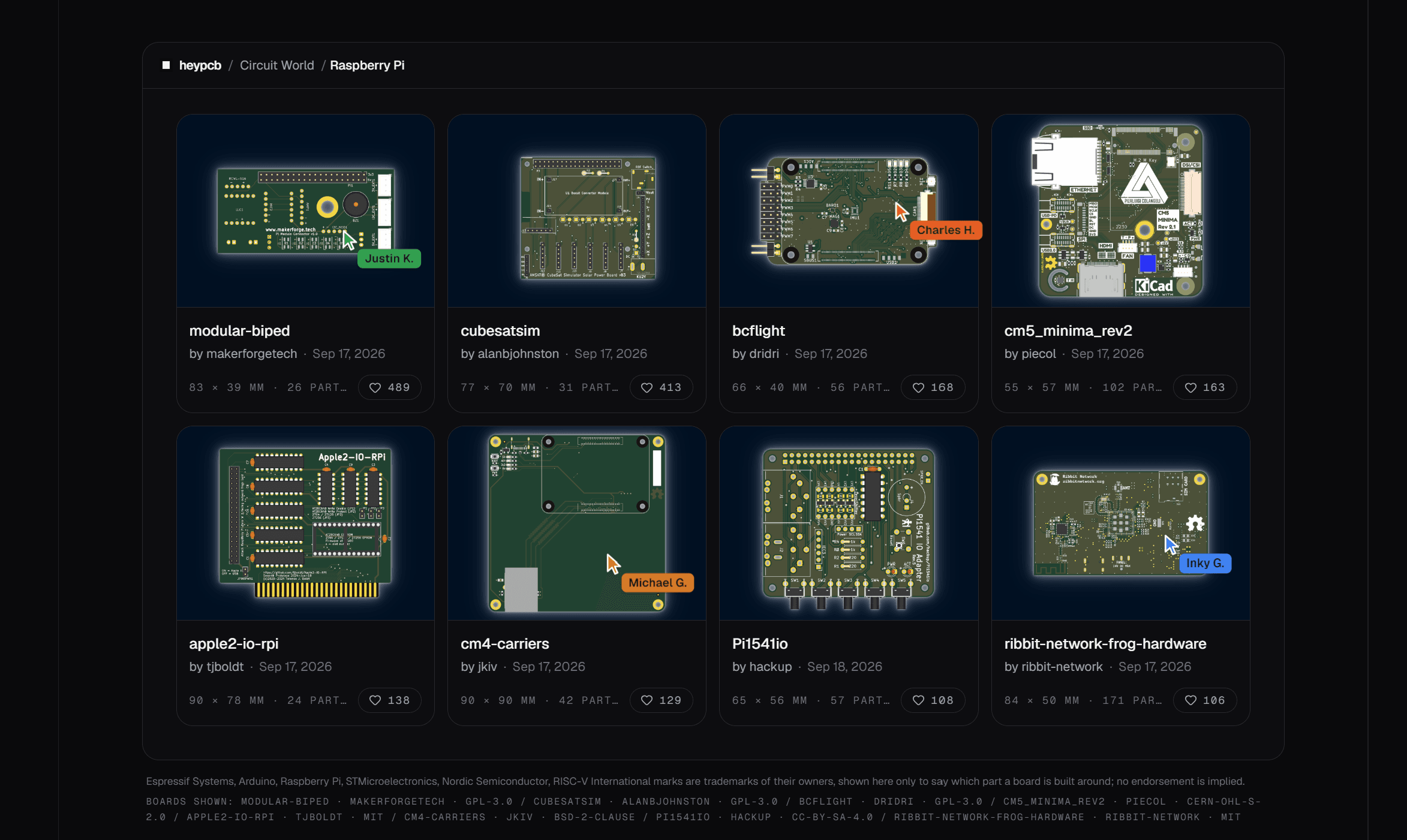Open the modular-biped PCB thumbnail
The height and width of the screenshot is (840, 1407).
(305, 211)
